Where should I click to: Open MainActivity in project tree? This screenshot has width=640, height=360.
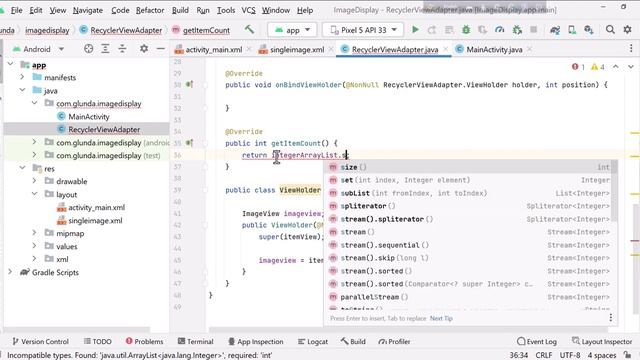pos(89,116)
